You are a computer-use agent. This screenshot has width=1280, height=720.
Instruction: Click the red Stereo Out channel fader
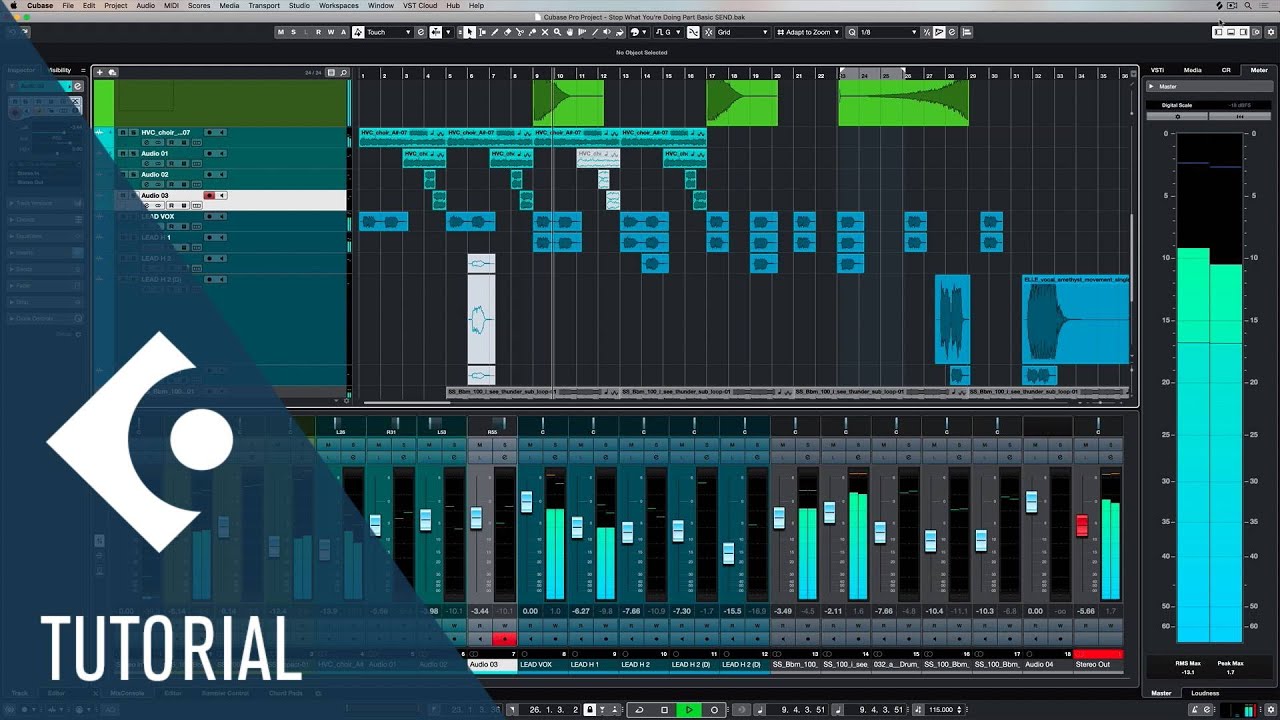tap(1081, 526)
